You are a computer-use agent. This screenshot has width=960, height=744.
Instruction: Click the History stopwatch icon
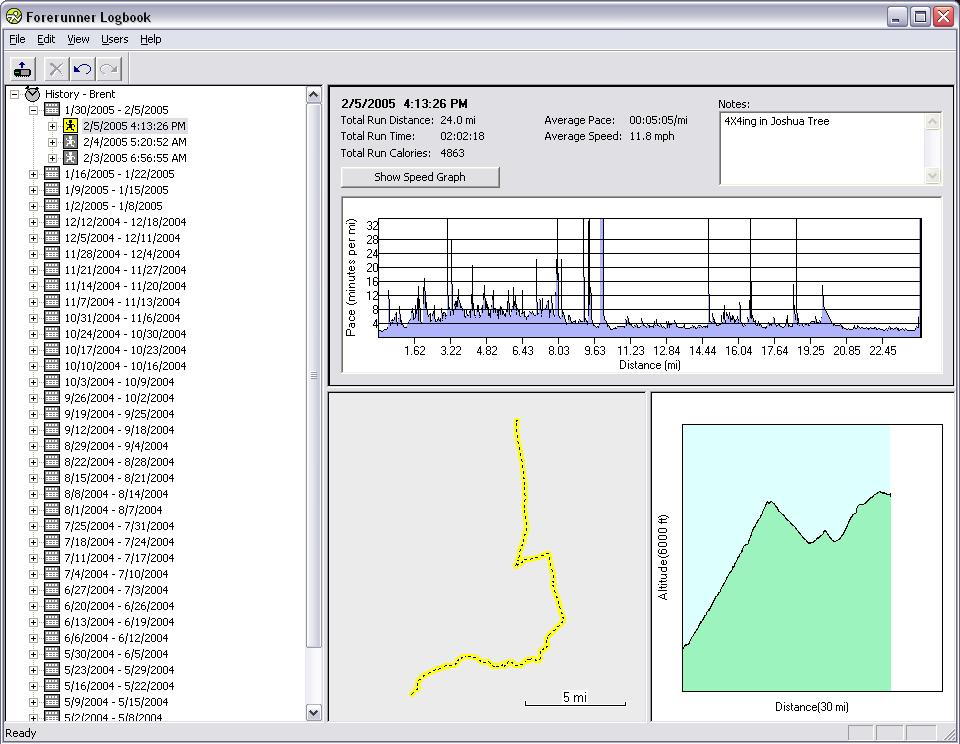pyautogui.click(x=32, y=94)
